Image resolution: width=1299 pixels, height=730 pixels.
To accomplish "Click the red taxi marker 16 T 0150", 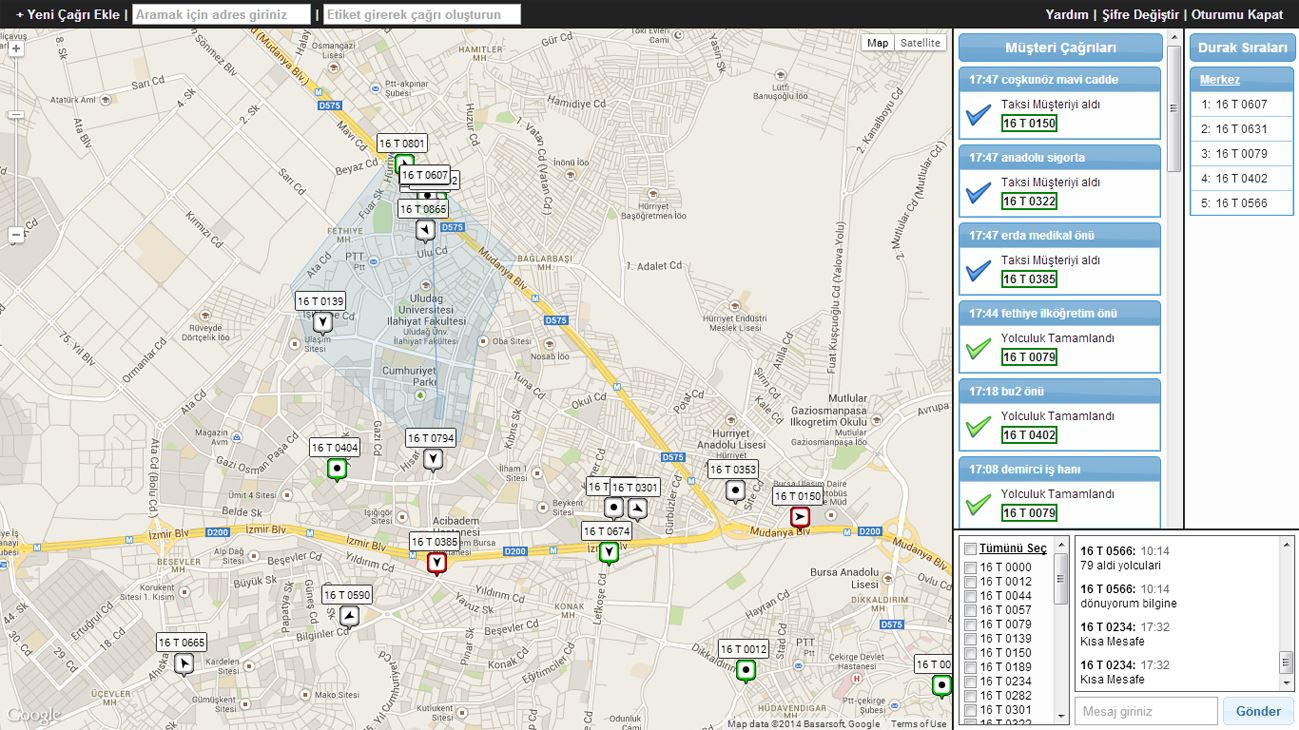I will pyautogui.click(x=800, y=517).
